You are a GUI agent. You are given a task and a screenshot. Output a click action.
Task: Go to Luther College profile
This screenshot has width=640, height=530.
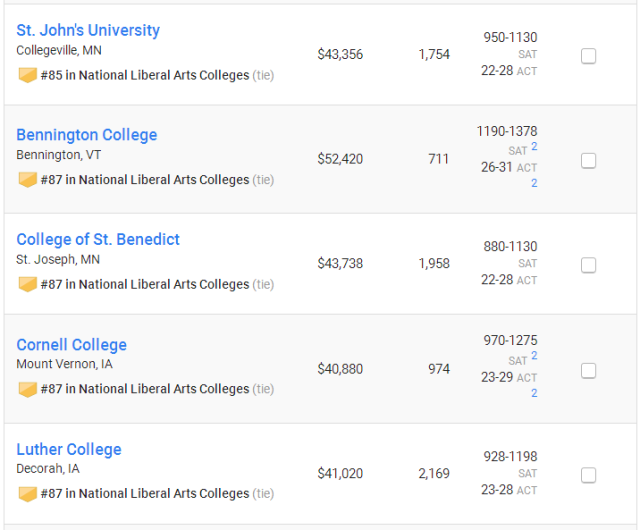[69, 449]
